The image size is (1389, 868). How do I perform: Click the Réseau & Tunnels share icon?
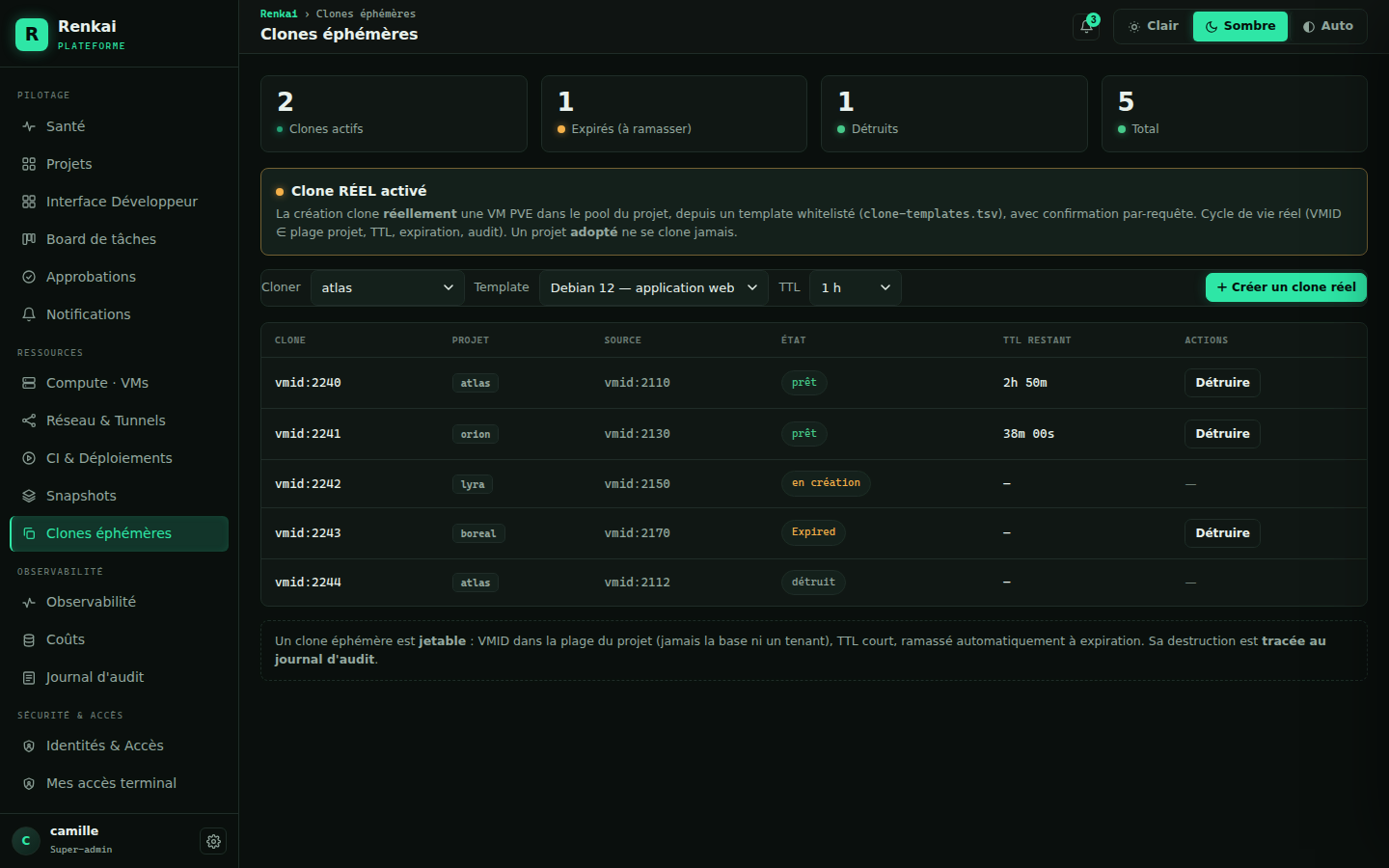pyautogui.click(x=29, y=420)
